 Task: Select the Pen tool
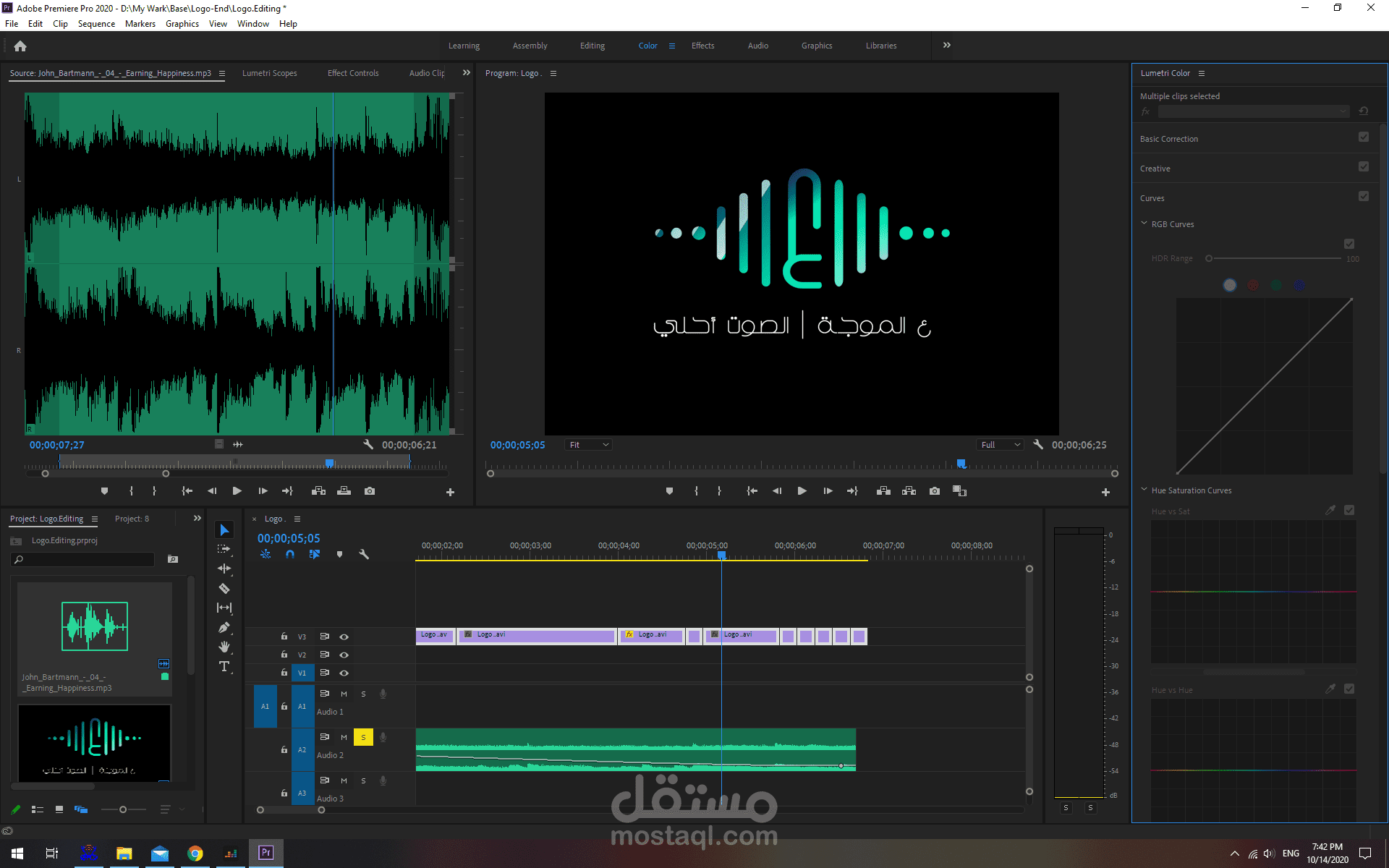tap(224, 627)
